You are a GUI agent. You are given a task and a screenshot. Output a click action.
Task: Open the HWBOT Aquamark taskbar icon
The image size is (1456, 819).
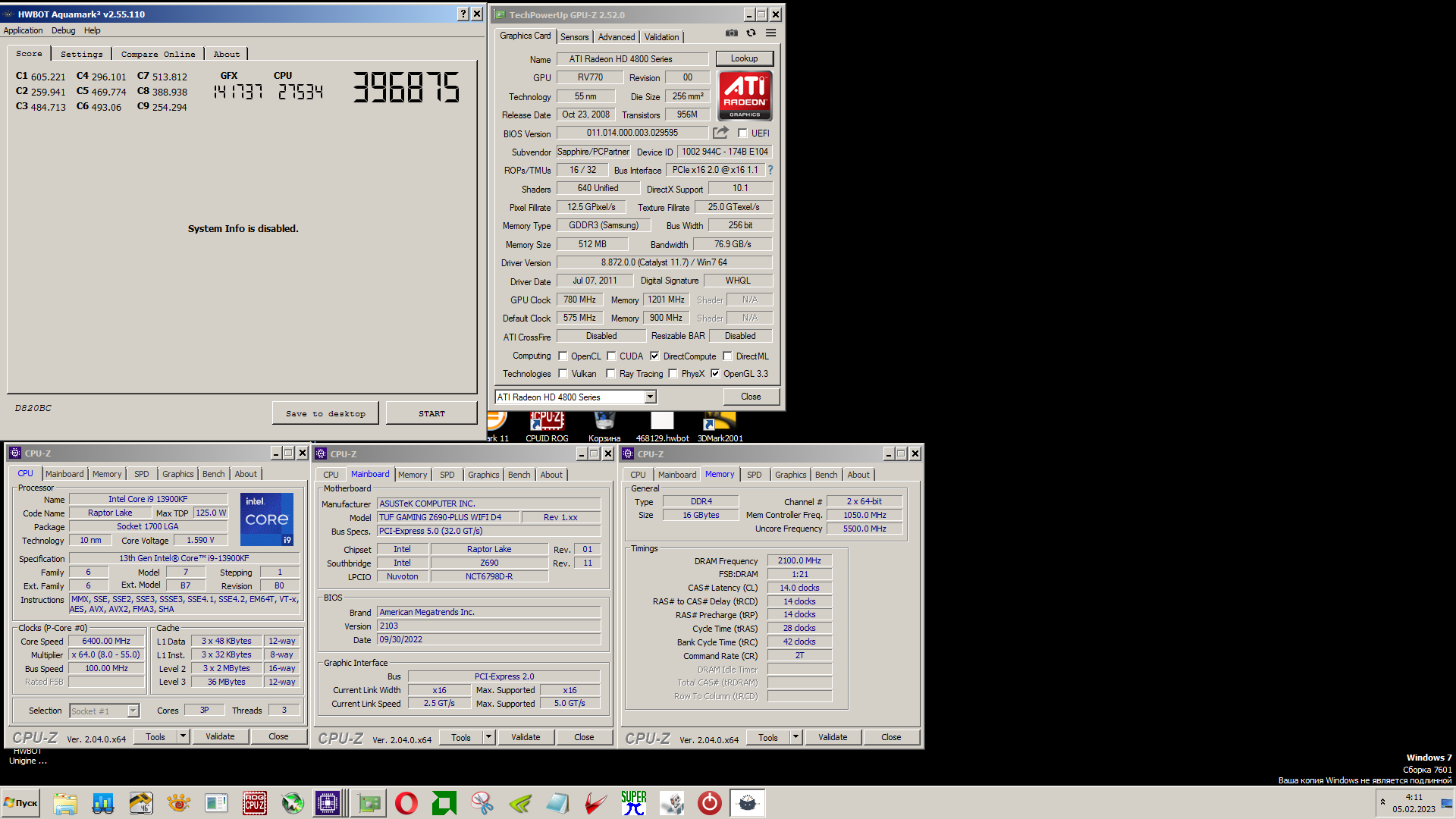pyautogui.click(x=748, y=803)
